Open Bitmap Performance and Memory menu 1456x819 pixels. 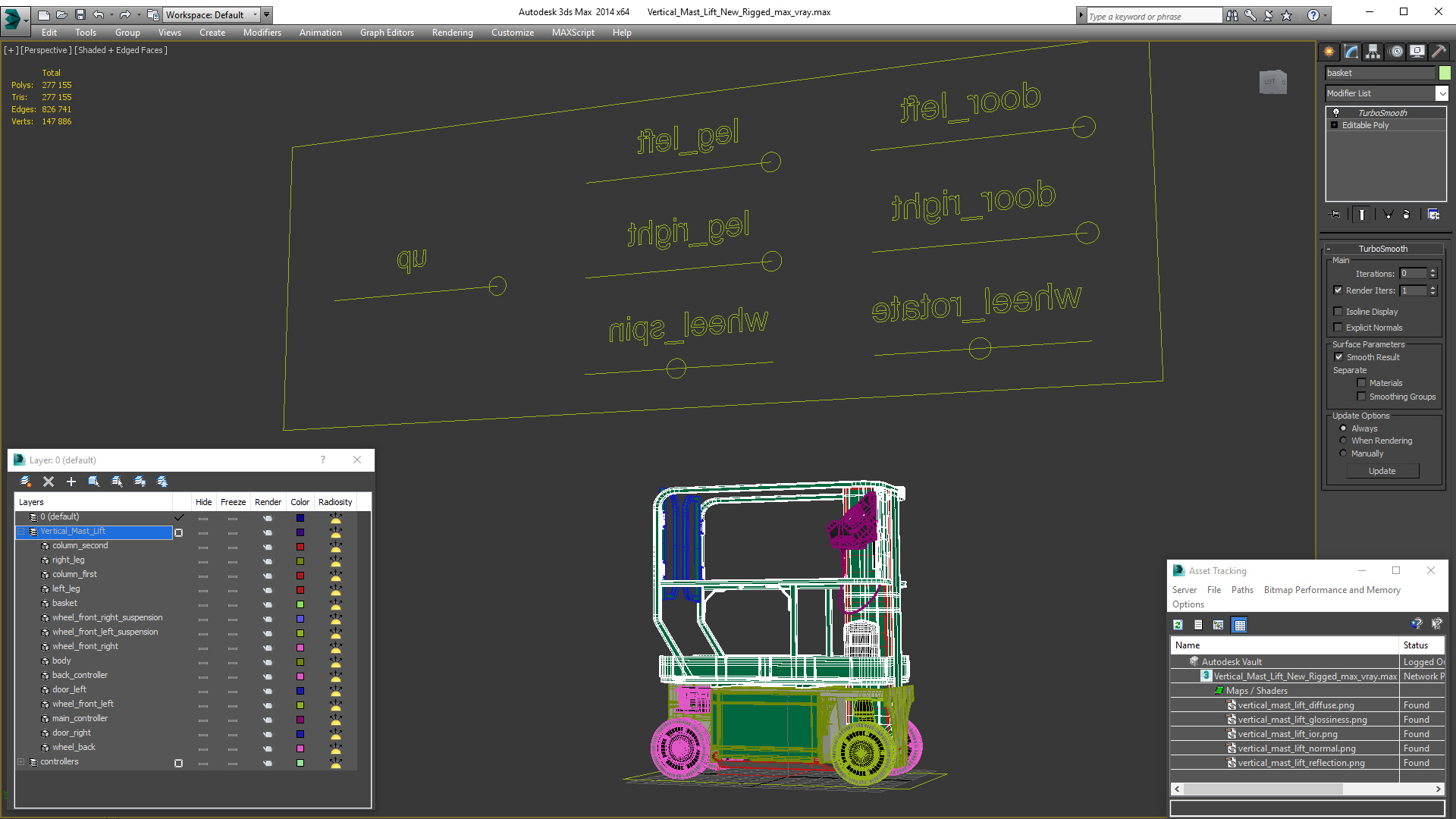click(x=1332, y=590)
